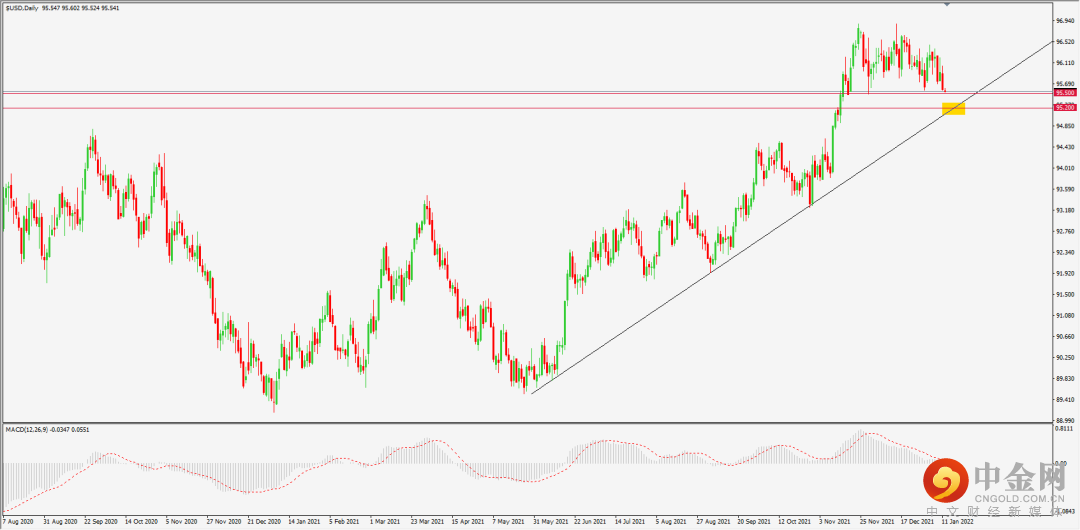Click the 91.500 price axis label
The height and width of the screenshot is (530, 1080).
pyautogui.click(x=1066, y=294)
